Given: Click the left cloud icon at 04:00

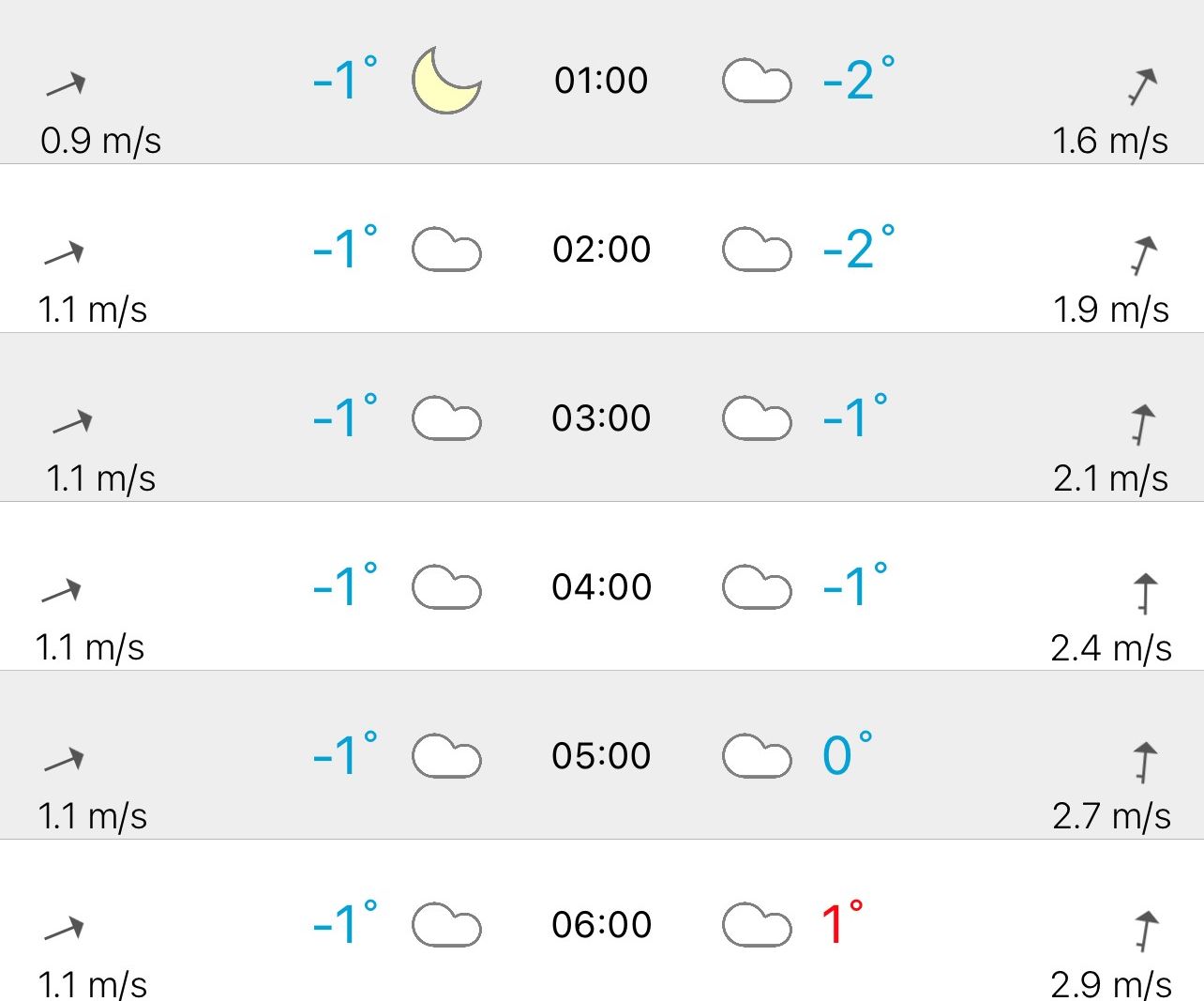Looking at the screenshot, I should tap(446, 587).
